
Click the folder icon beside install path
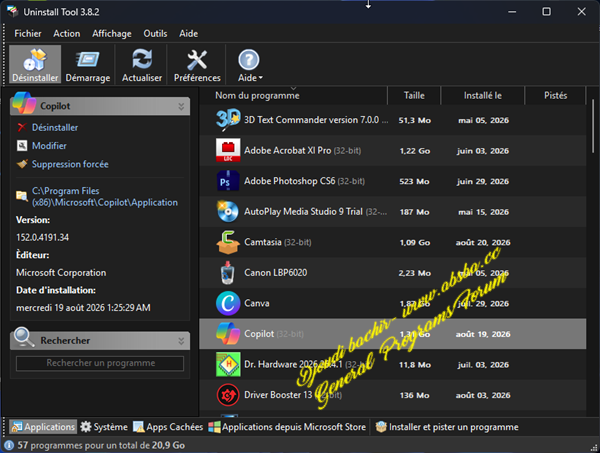tap(22, 196)
